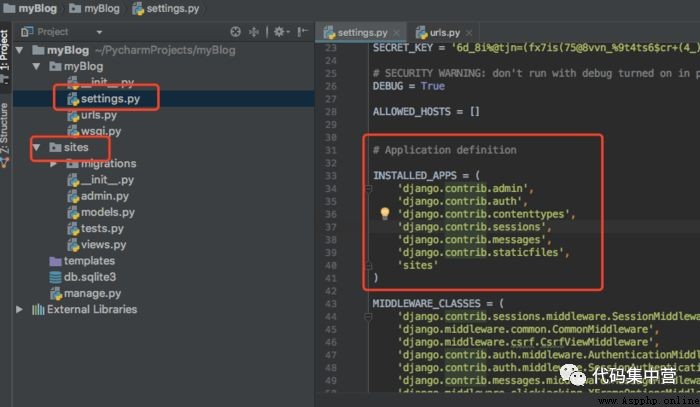Click the MIDDLEWARE_CLASSES variable name
Image resolution: width=700 pixels, height=407 pixels.
click(427, 303)
